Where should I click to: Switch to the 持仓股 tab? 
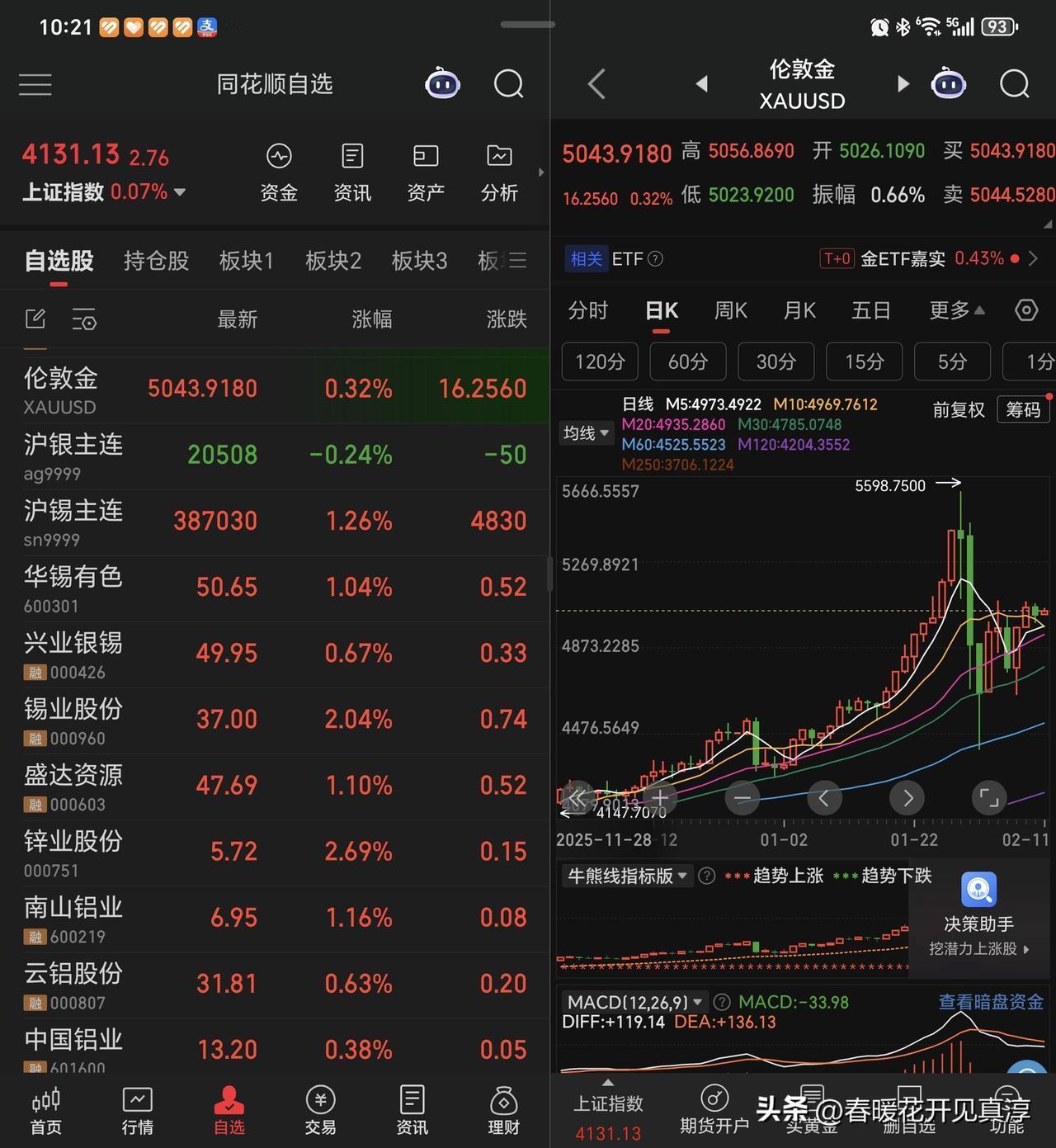[156, 261]
